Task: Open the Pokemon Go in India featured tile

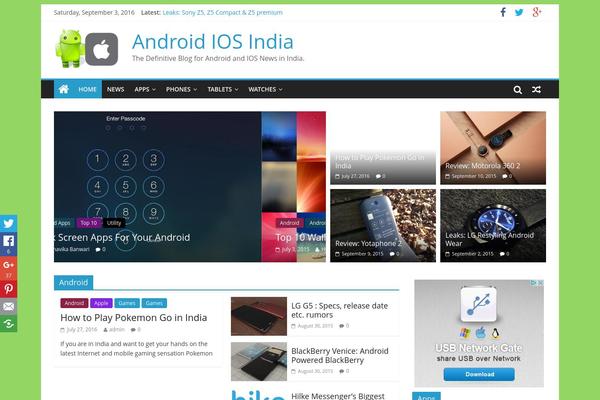Action: coord(383,148)
